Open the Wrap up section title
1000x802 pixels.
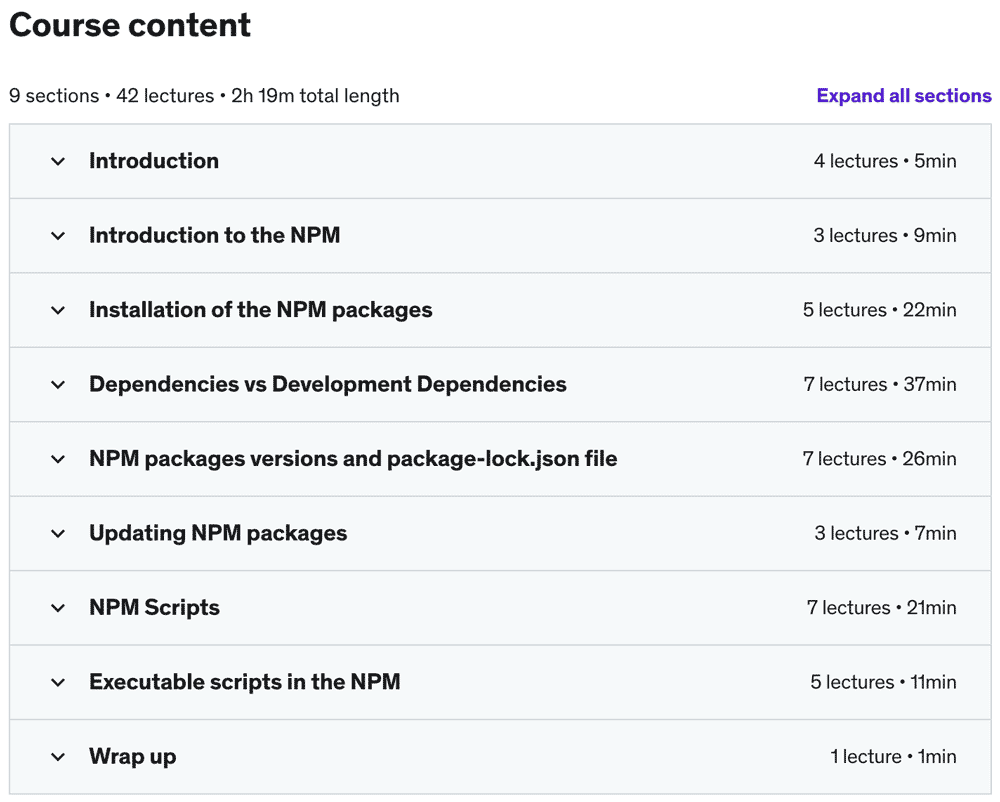[x=132, y=757]
